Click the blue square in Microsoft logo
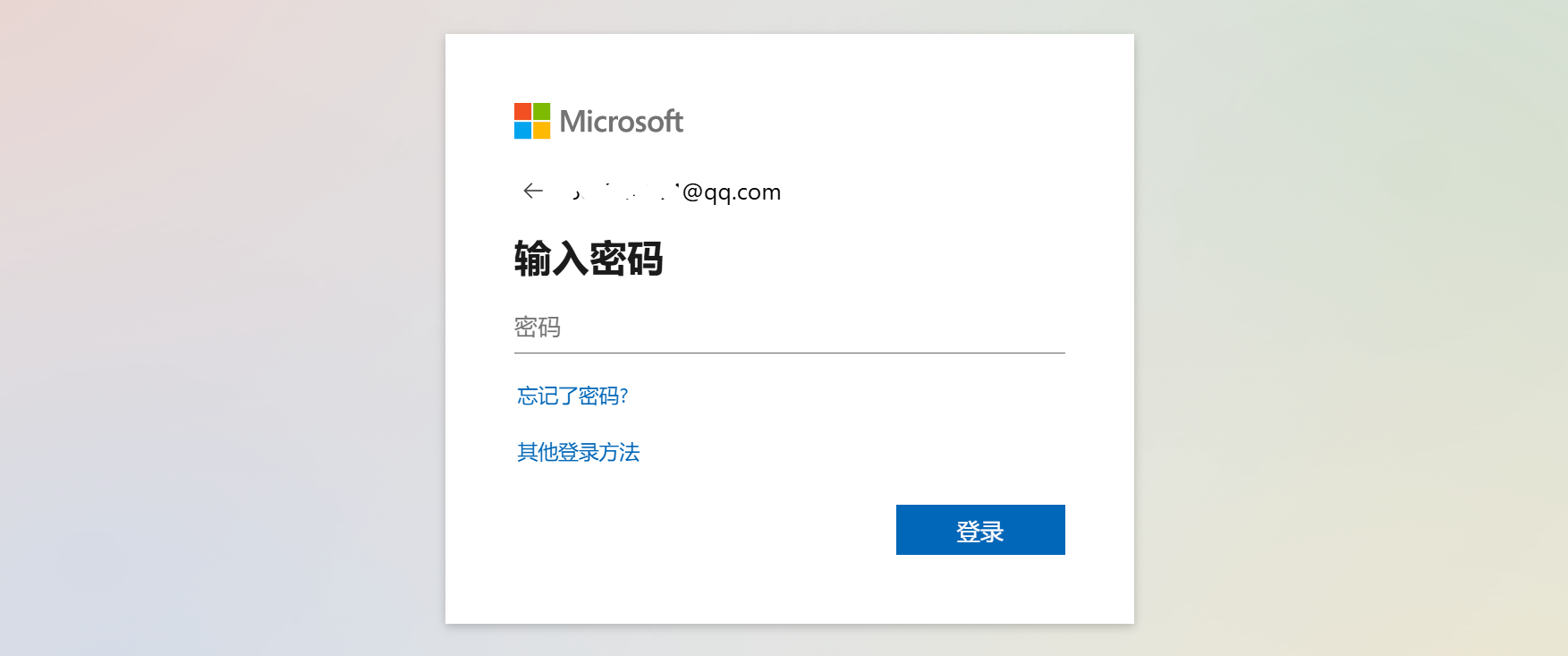This screenshot has width=1568, height=656. [x=522, y=130]
